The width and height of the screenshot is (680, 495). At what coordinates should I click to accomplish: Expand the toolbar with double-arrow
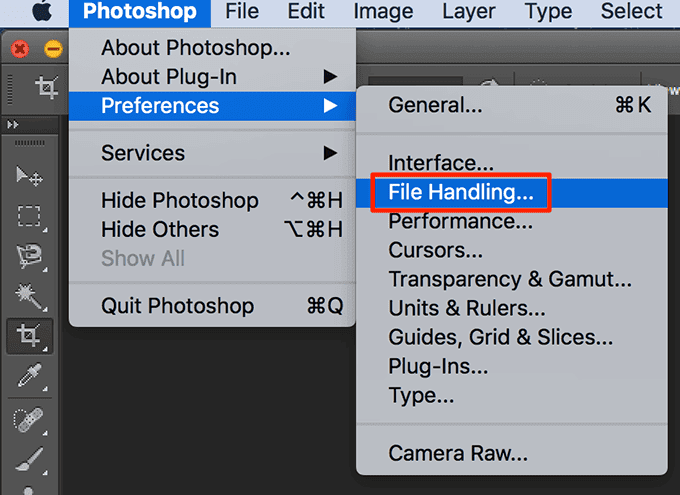point(13,125)
